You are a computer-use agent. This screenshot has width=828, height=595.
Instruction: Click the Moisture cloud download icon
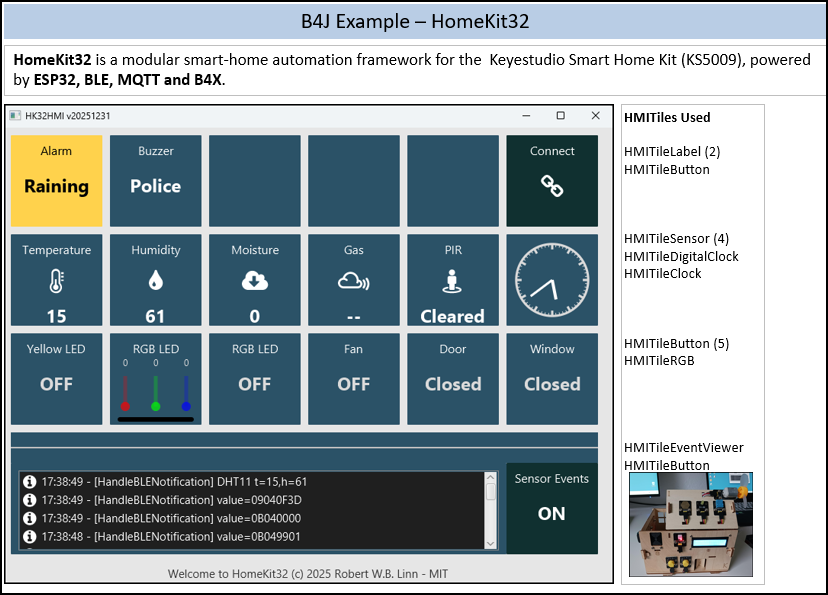coord(255,281)
